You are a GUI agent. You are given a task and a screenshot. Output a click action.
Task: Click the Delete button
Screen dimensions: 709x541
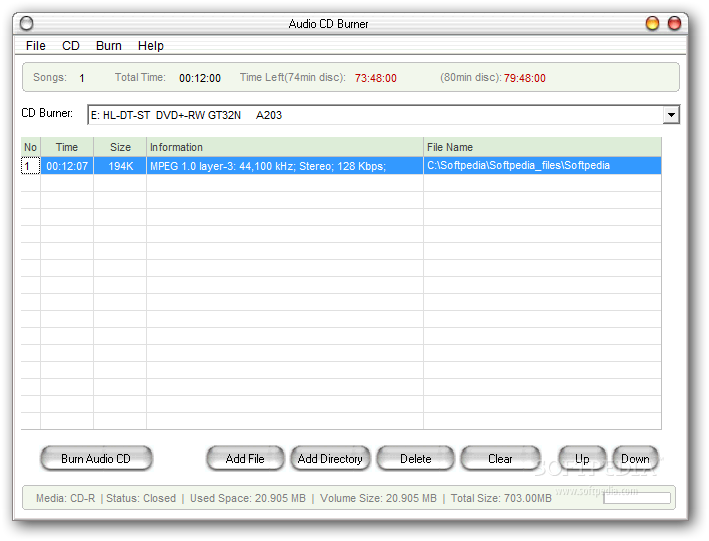(x=416, y=459)
